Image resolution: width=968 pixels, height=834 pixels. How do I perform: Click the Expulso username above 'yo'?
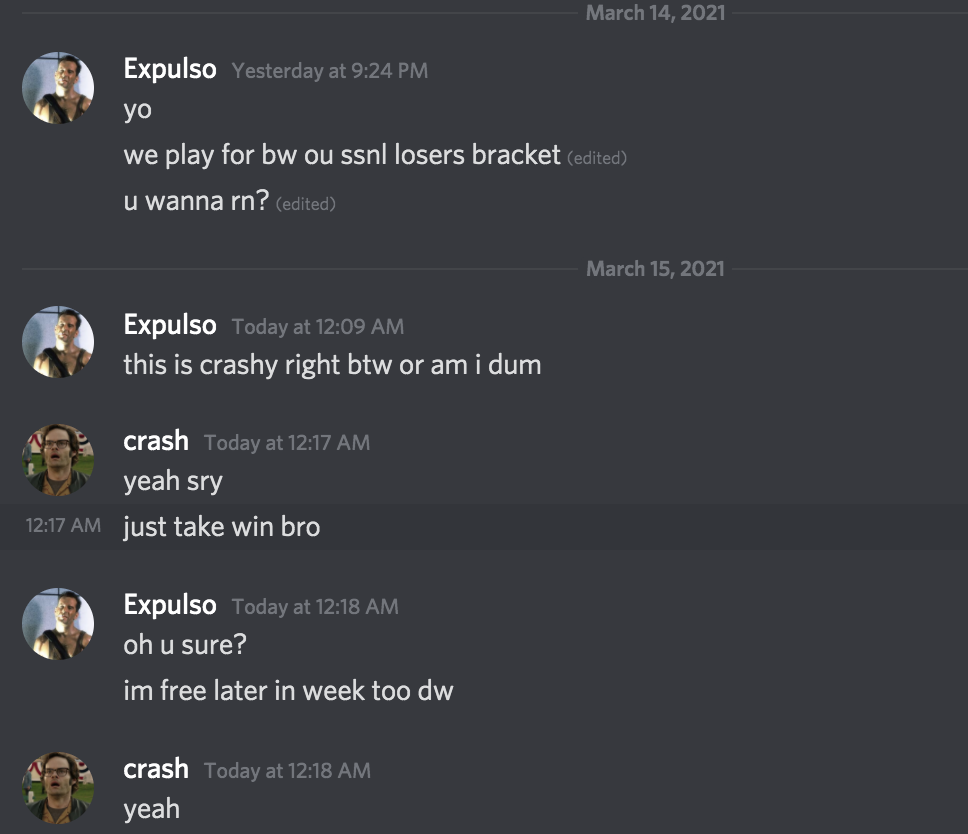pyautogui.click(x=170, y=69)
